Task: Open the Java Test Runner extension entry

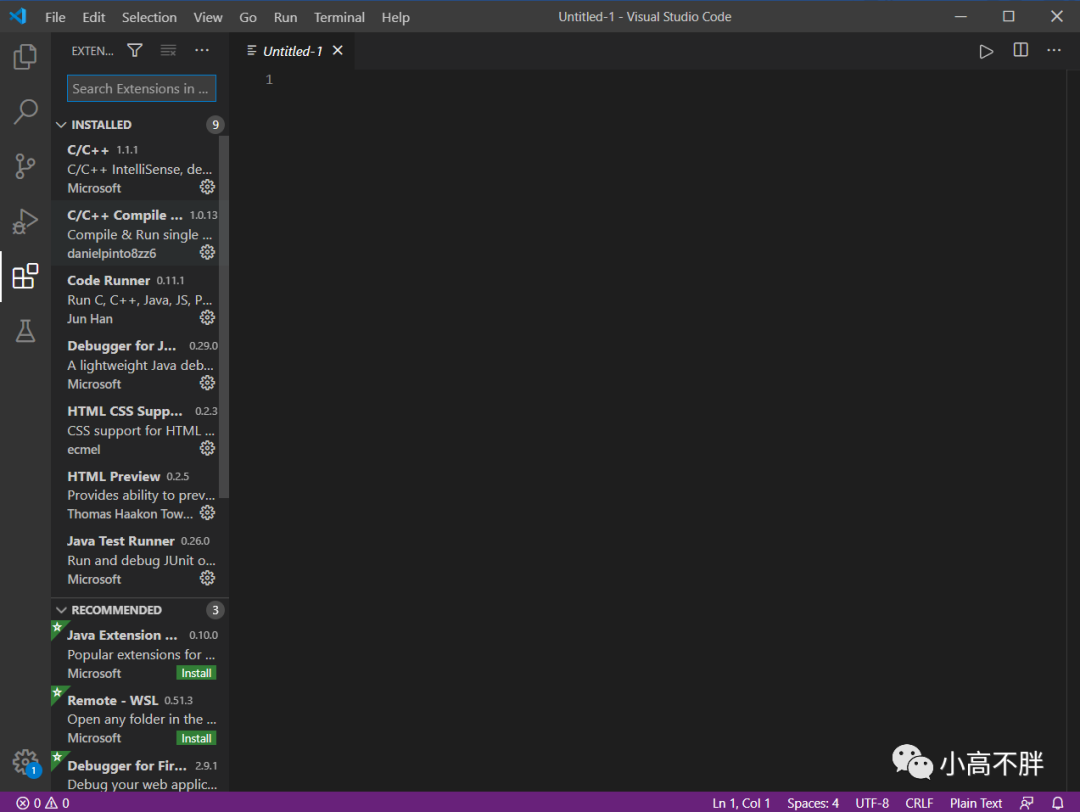Action: pyautogui.click(x=135, y=560)
